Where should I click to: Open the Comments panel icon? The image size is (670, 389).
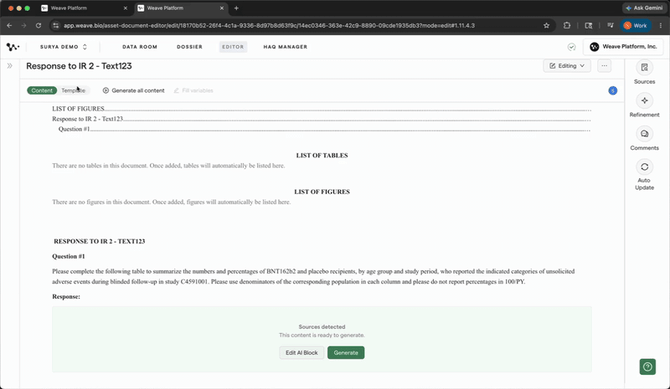(x=644, y=134)
